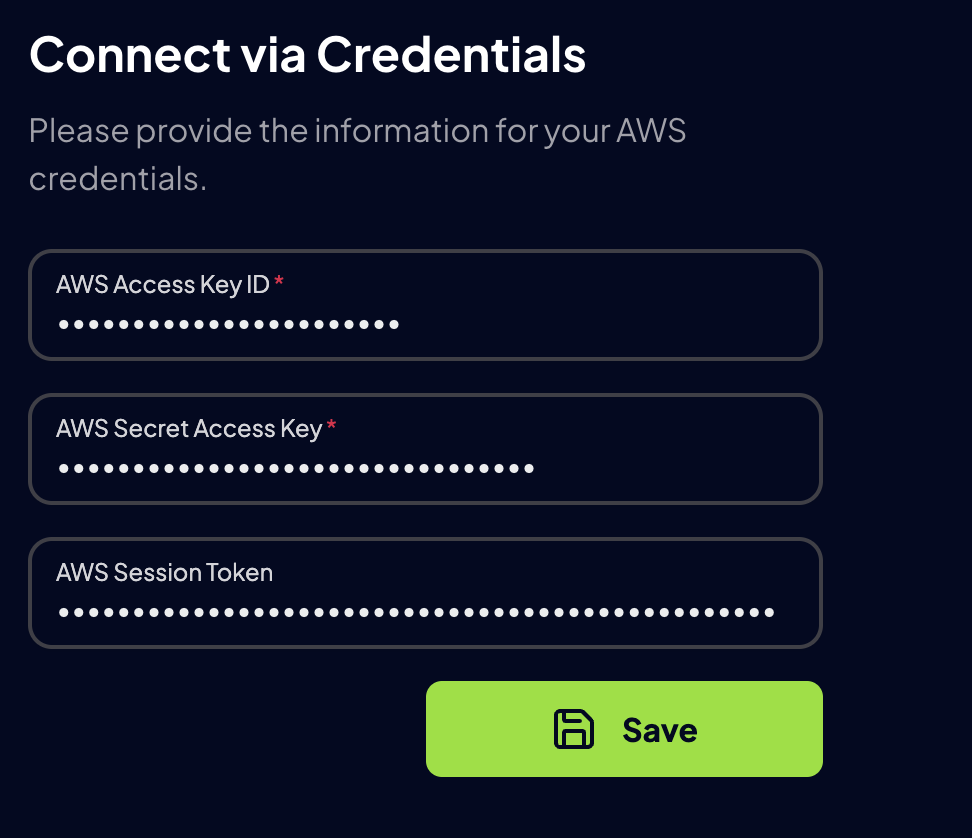Select the masked AWS Secret Access Key value
Screen dimensions: 972x838
coord(295,467)
